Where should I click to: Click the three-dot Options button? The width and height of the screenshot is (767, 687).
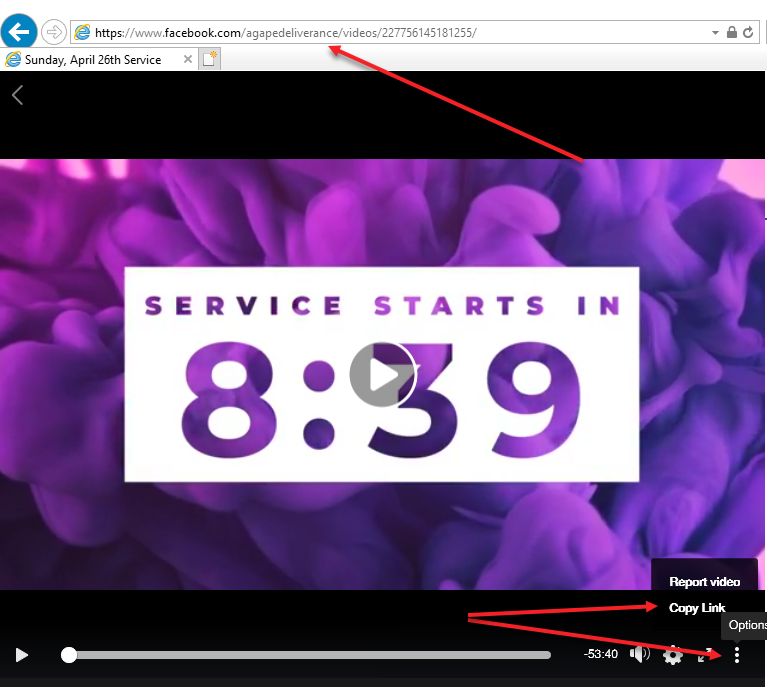pos(737,655)
